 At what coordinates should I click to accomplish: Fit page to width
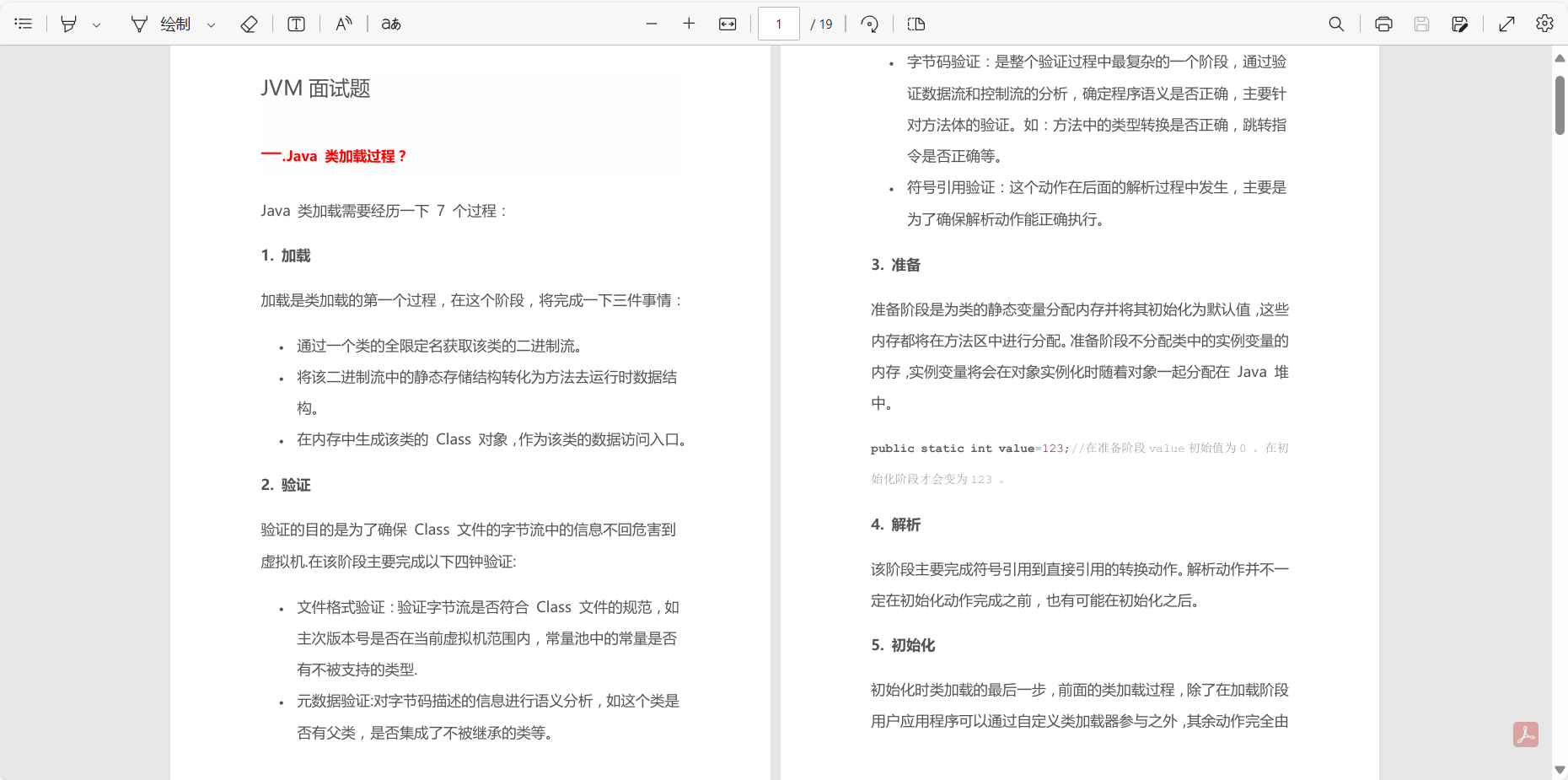coord(728,24)
